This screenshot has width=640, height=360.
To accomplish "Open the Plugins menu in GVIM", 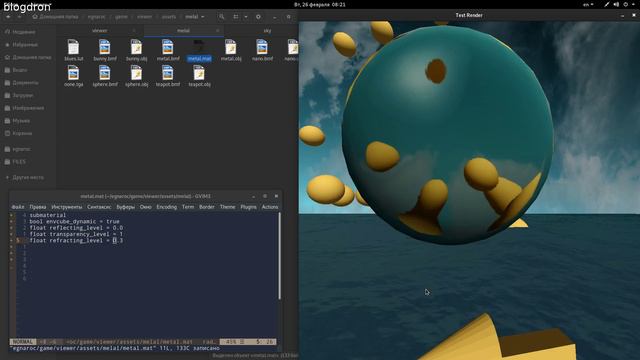I will 248,207.
